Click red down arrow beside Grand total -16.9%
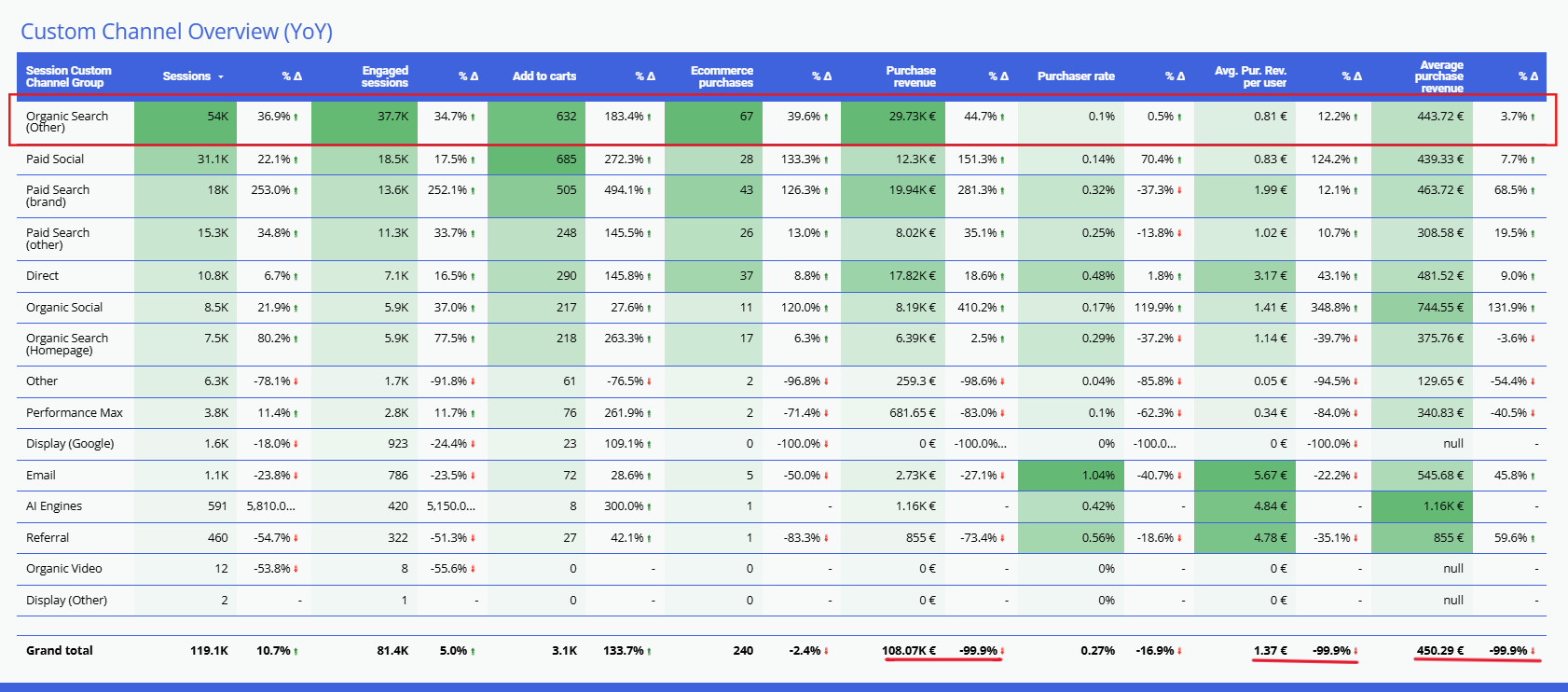The height and width of the screenshot is (692, 1568). click(x=1179, y=652)
